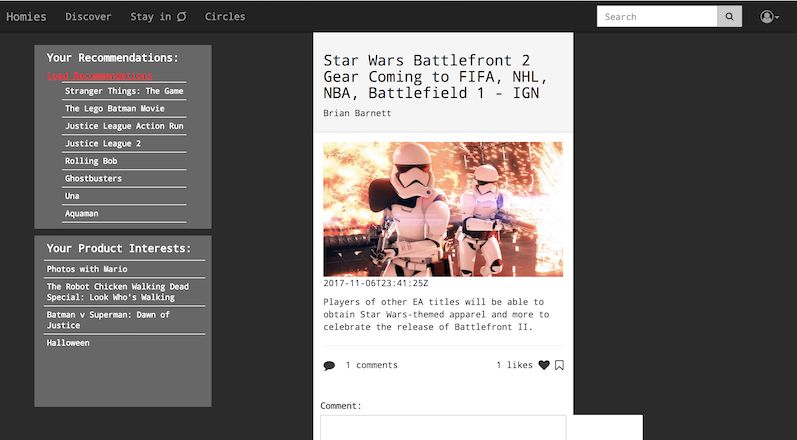Open comments via the speech bubble icon
Viewport: 797px width, 440px height.
[x=329, y=365]
